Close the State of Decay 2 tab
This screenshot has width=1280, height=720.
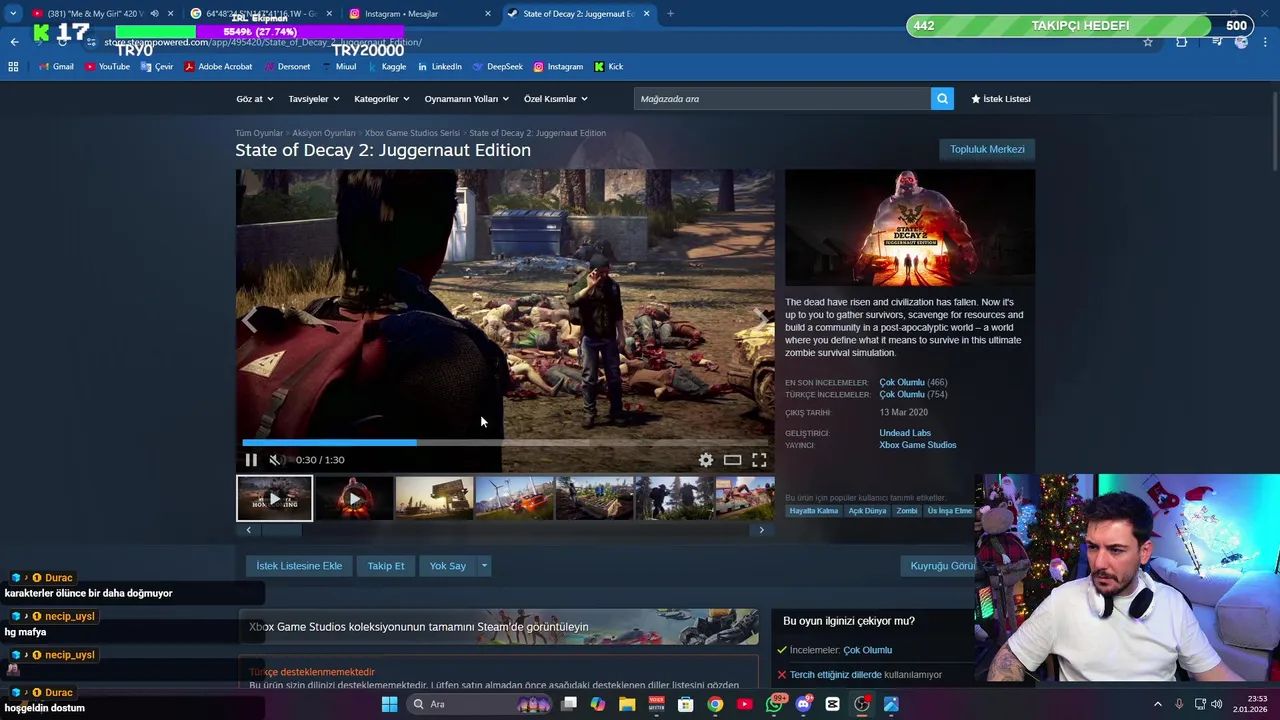click(x=646, y=14)
